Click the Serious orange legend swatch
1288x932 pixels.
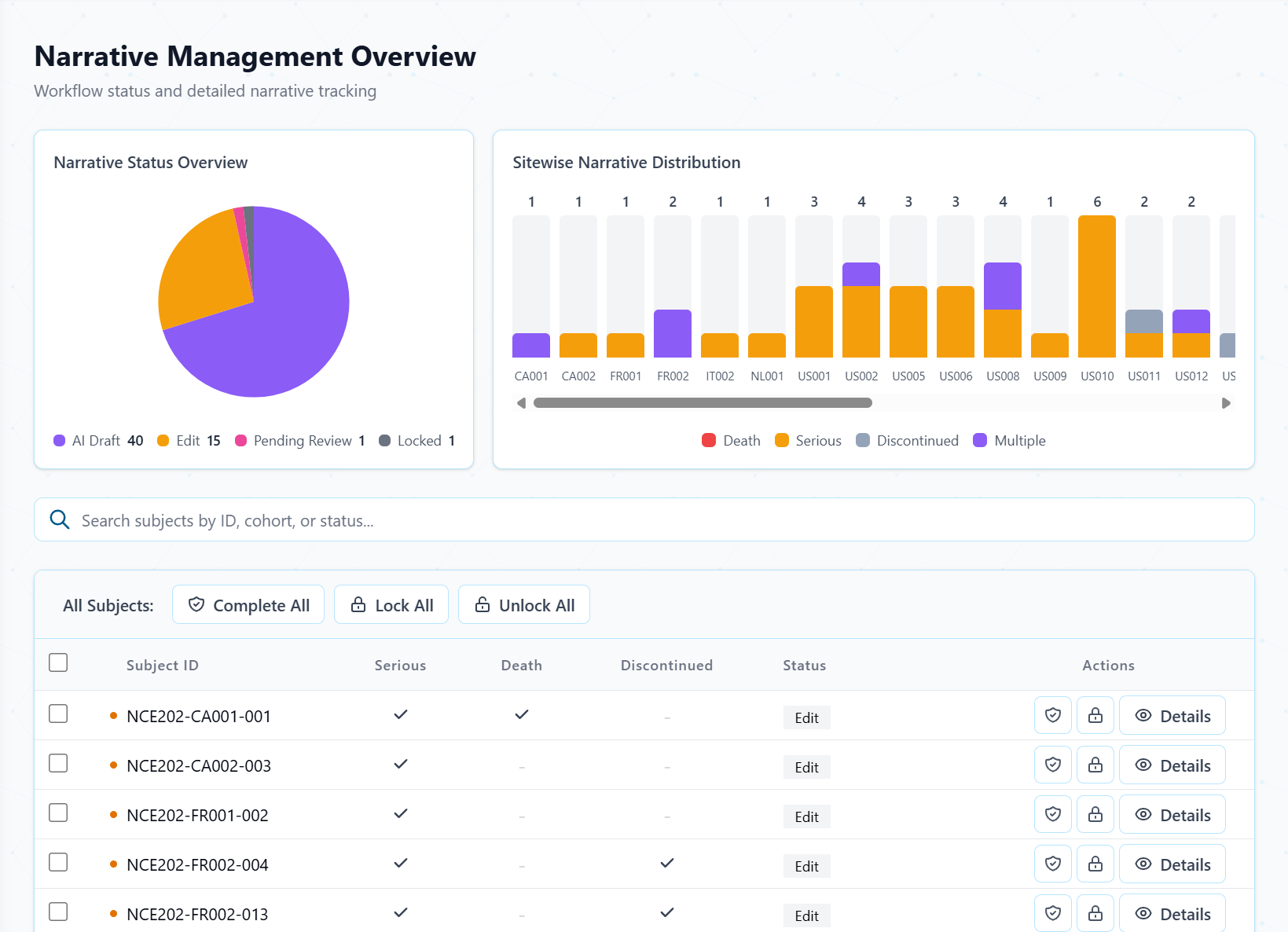pos(782,441)
